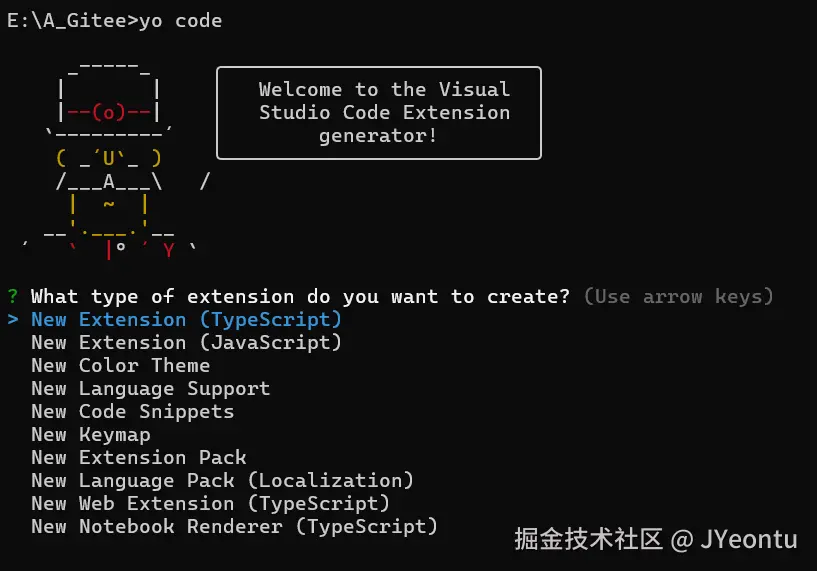Click the Welcome message speech box
This screenshot has height=571, width=817.
379,112
